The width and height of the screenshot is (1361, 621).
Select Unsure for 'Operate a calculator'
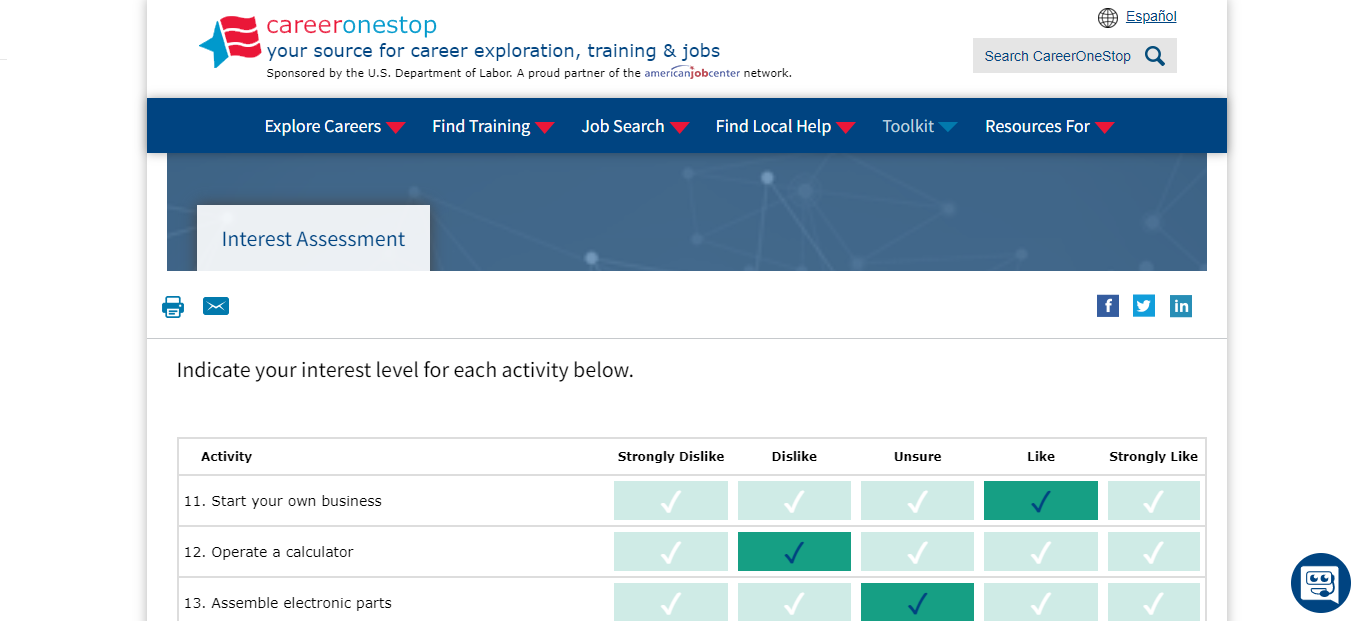pos(917,552)
